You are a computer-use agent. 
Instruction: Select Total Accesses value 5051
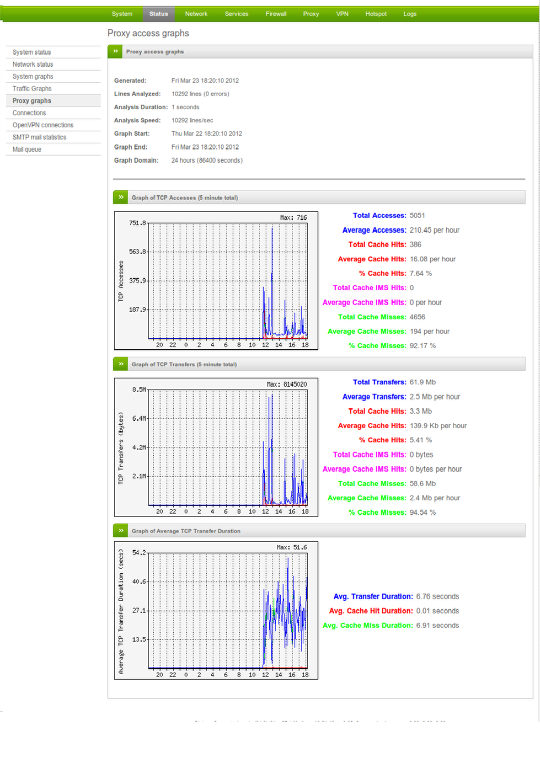(x=417, y=216)
